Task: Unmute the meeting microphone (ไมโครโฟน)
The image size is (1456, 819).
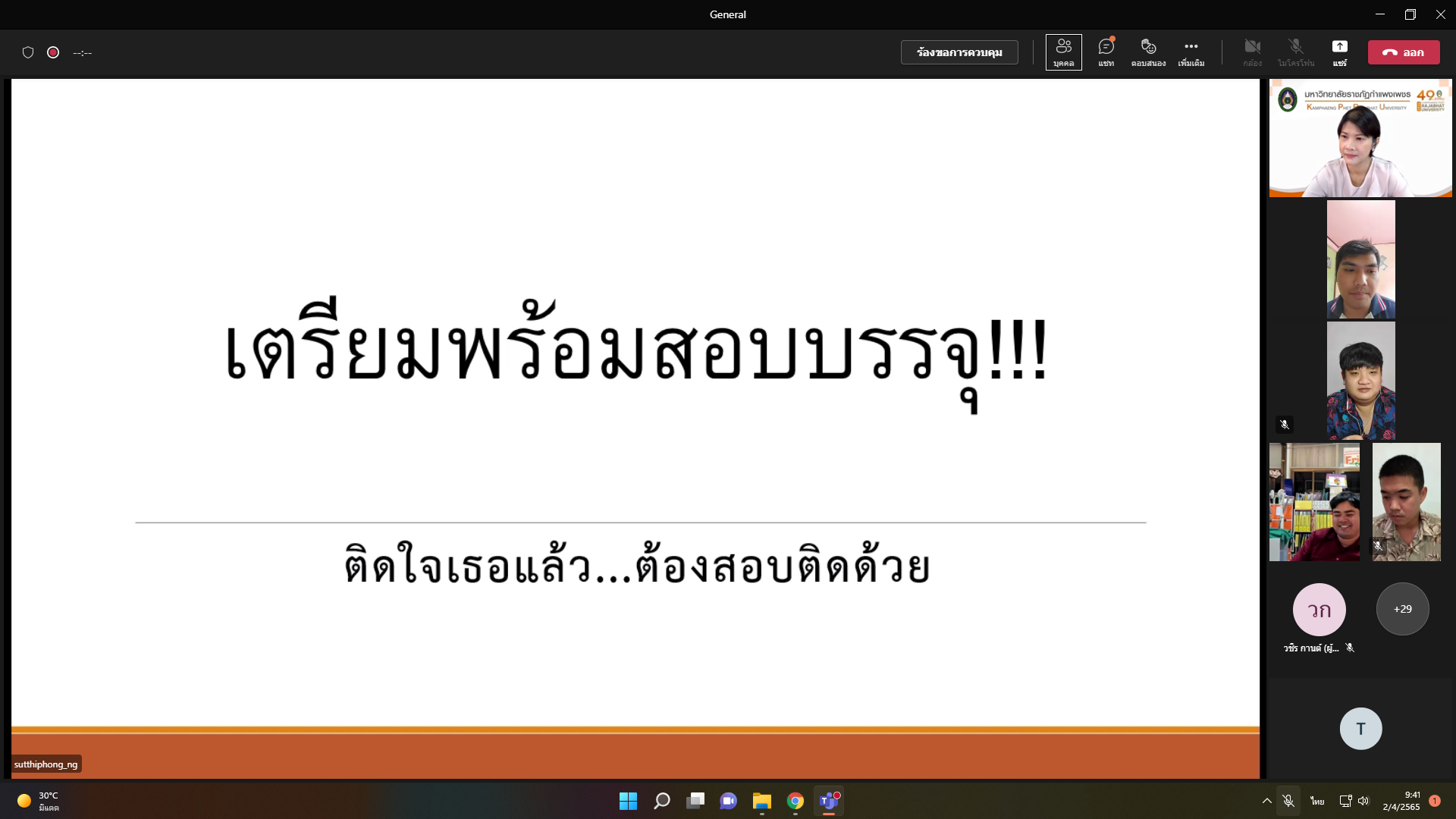Action: tap(1296, 52)
